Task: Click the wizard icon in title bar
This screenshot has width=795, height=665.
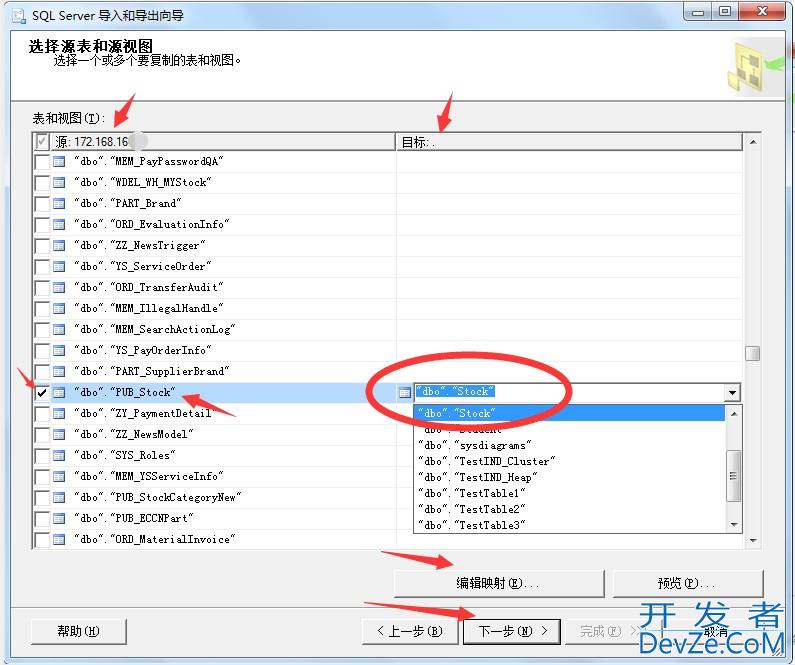Action: point(19,16)
